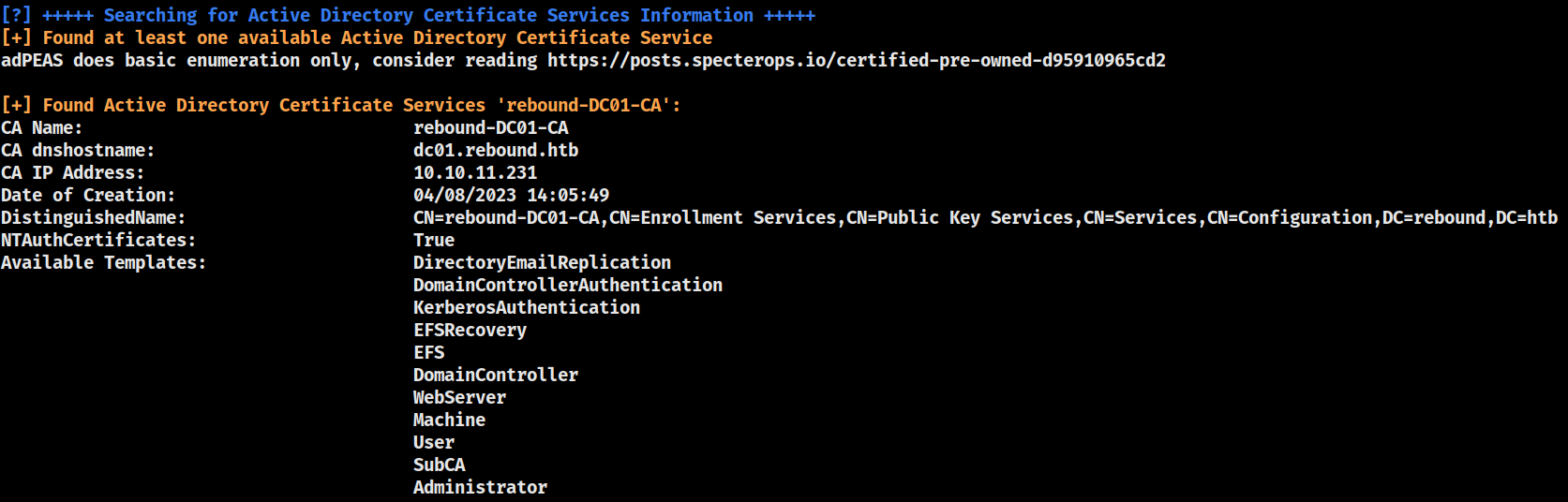This screenshot has width=1568, height=502.
Task: Click the rebound-DC01-CA name value
Action: coord(491,128)
